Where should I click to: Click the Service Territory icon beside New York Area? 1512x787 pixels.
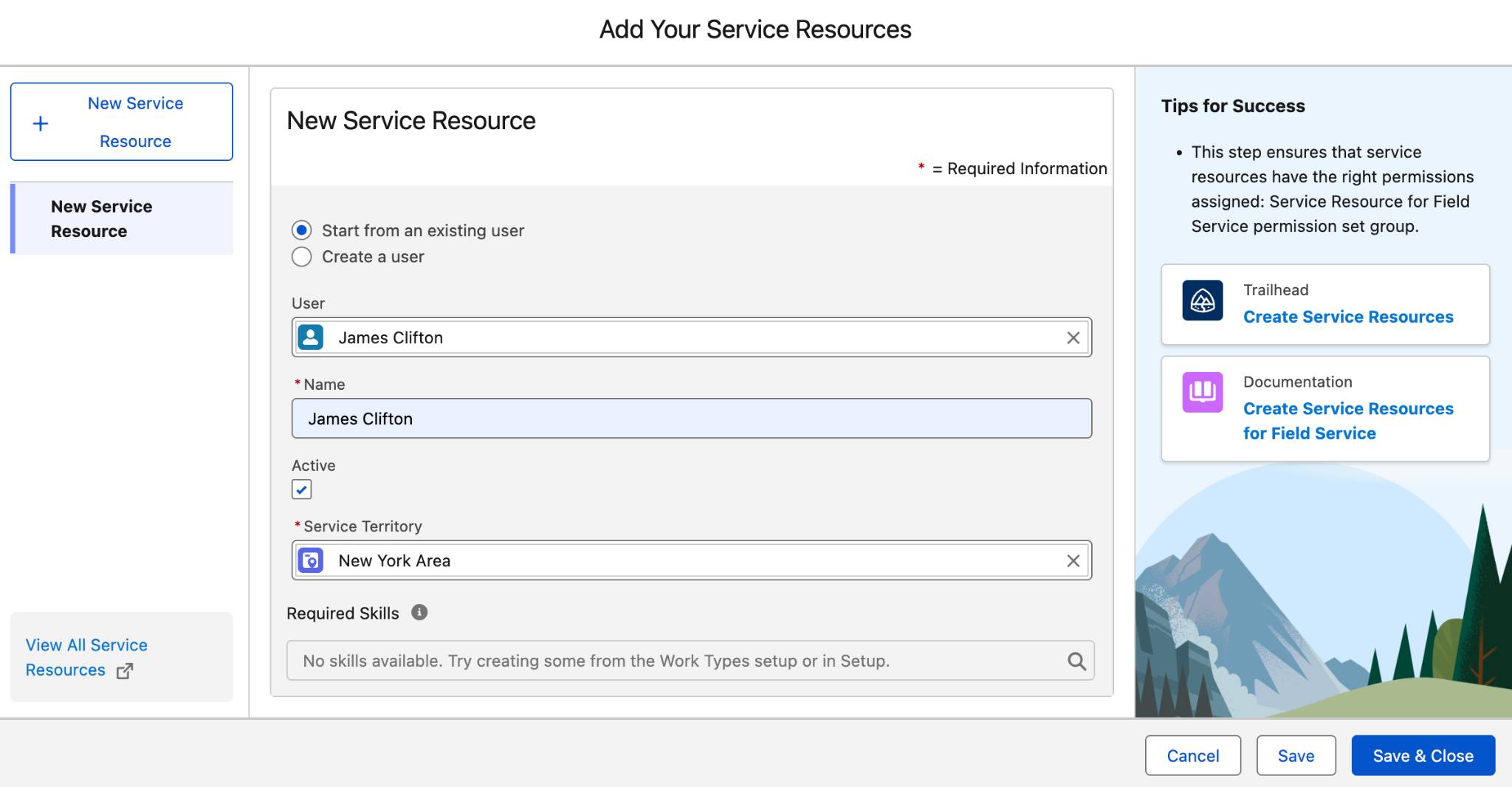pyautogui.click(x=311, y=560)
